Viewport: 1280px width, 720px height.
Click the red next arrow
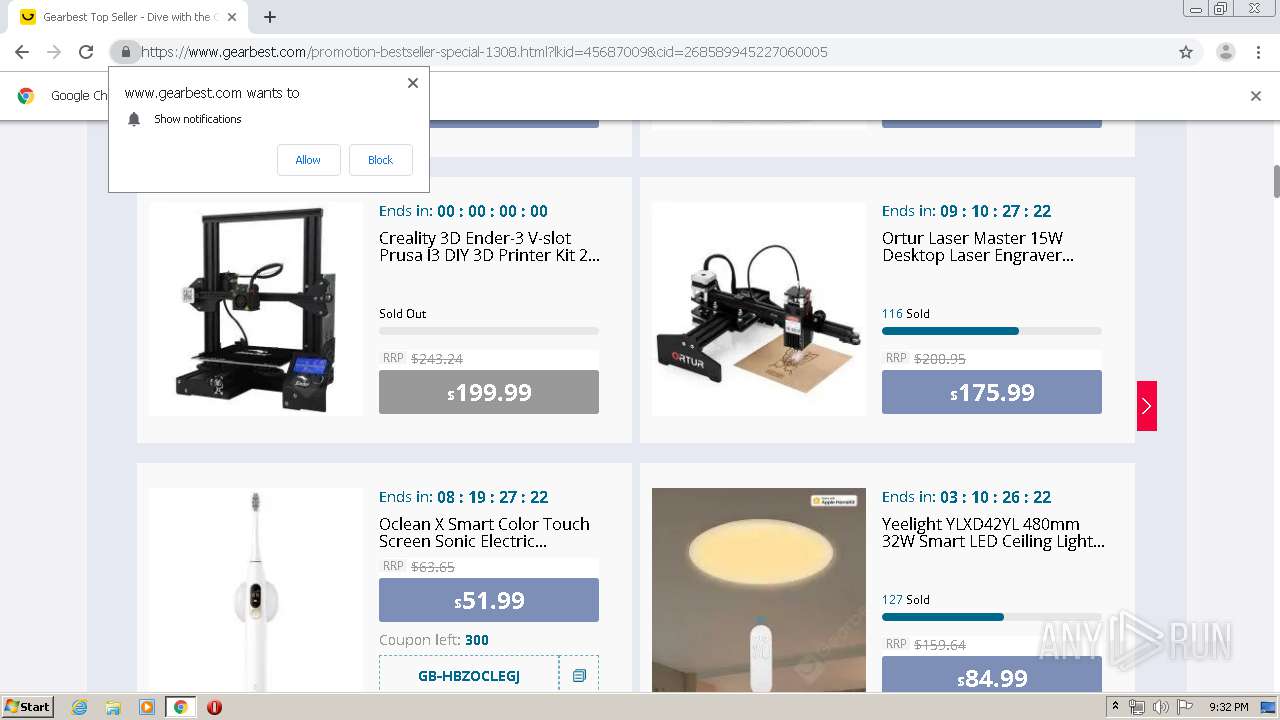1146,406
